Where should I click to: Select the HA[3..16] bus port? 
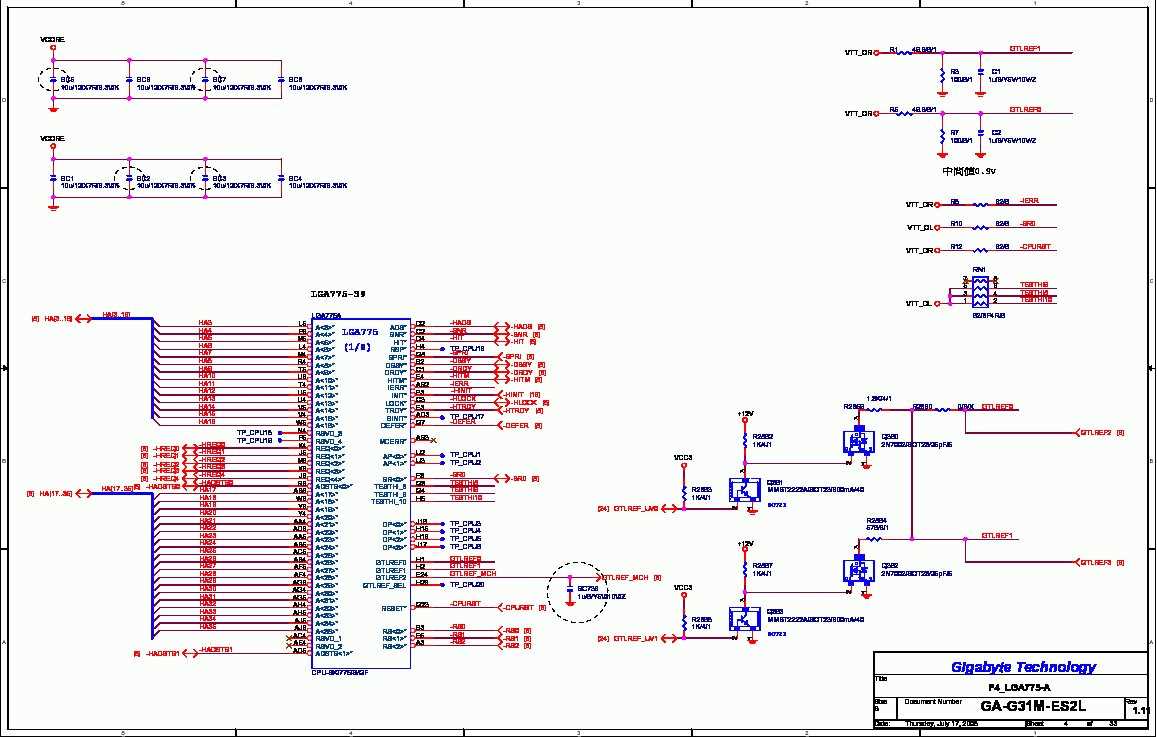pos(61,318)
